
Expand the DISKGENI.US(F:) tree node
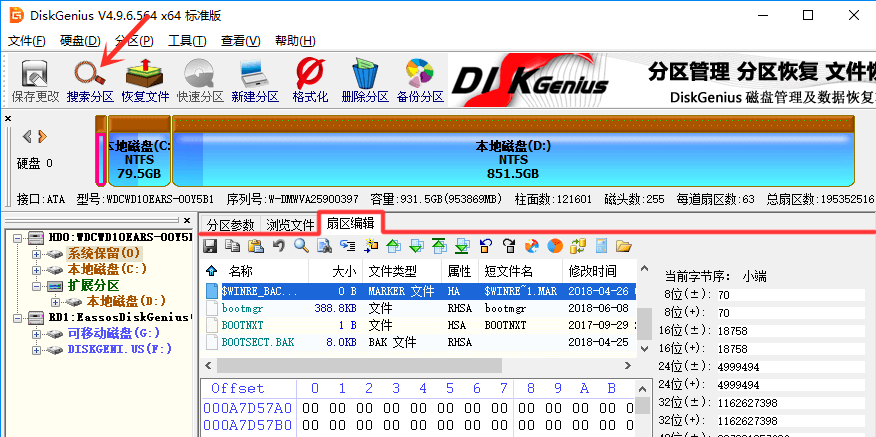pos(37,350)
